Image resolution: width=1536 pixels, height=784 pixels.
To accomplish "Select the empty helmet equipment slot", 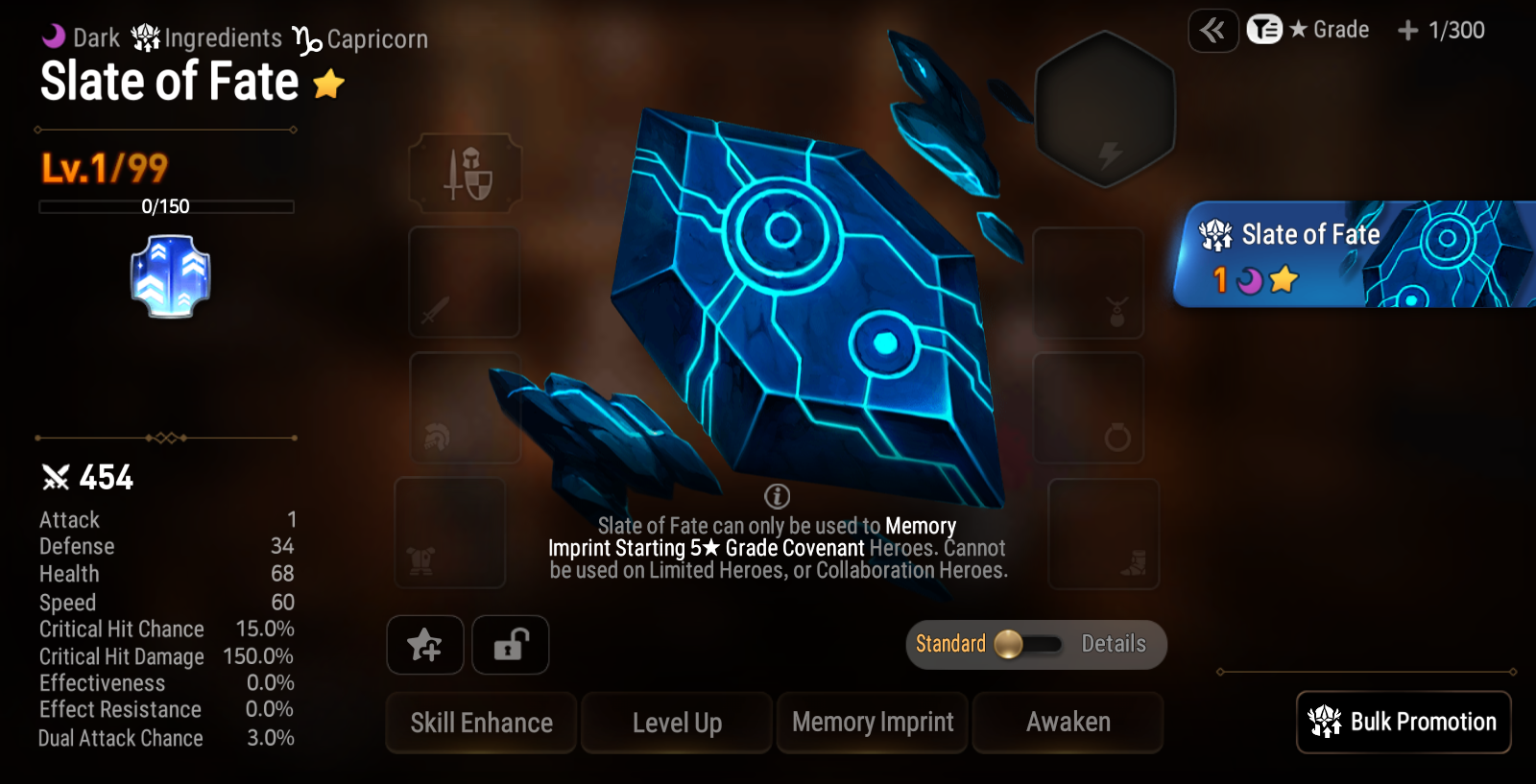I will point(466,408).
